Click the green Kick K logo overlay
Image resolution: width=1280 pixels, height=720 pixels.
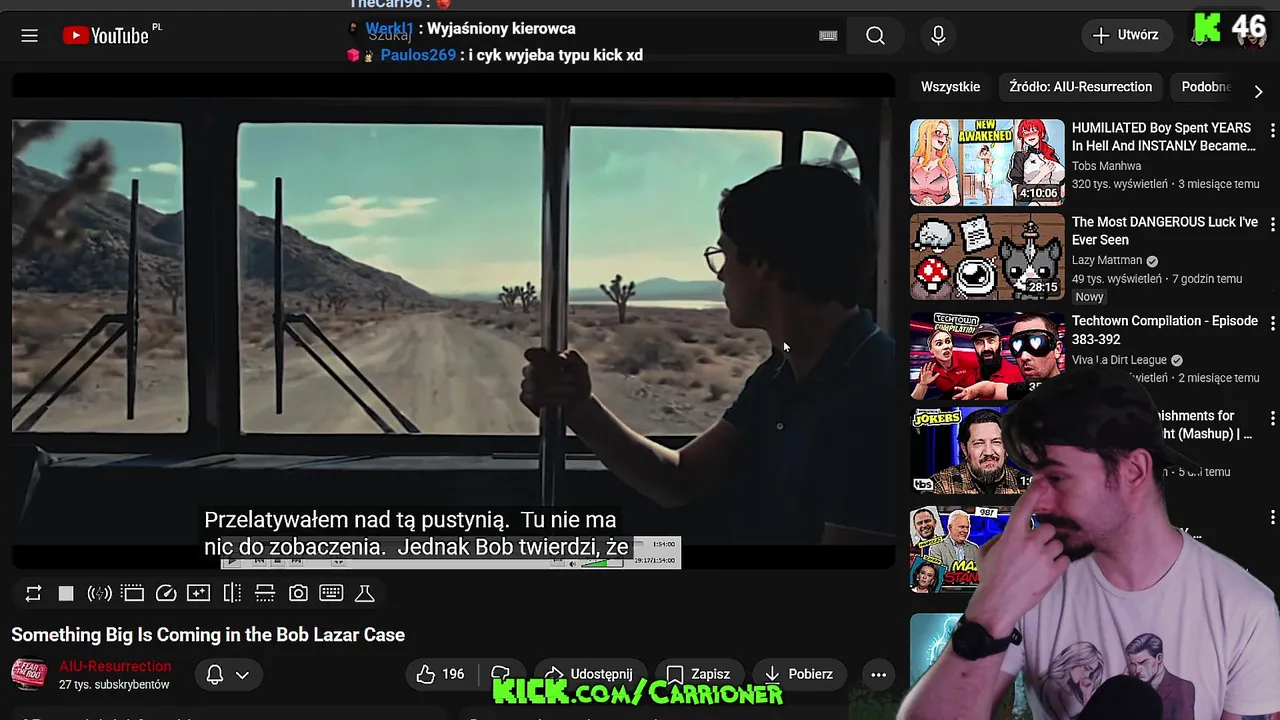pyautogui.click(x=1208, y=28)
